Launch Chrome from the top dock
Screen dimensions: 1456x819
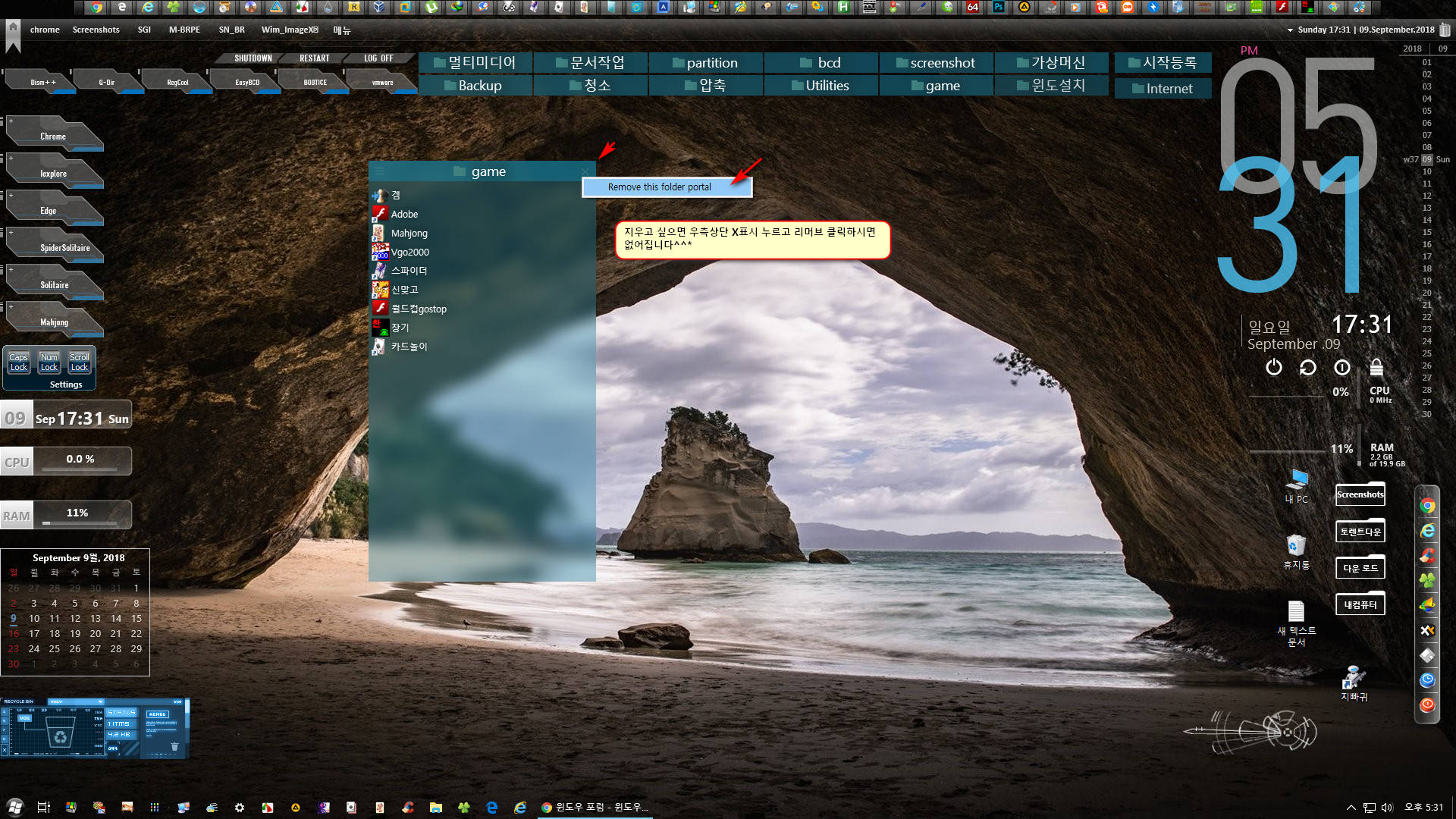[97, 8]
